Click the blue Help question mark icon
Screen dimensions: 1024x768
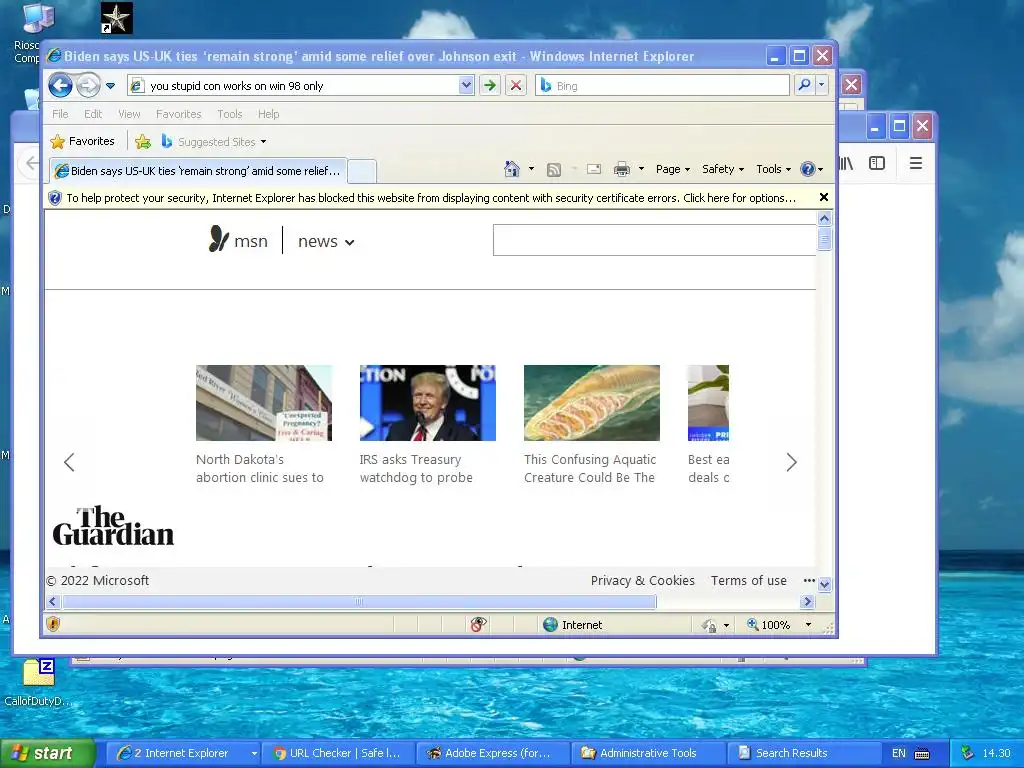[x=808, y=169]
